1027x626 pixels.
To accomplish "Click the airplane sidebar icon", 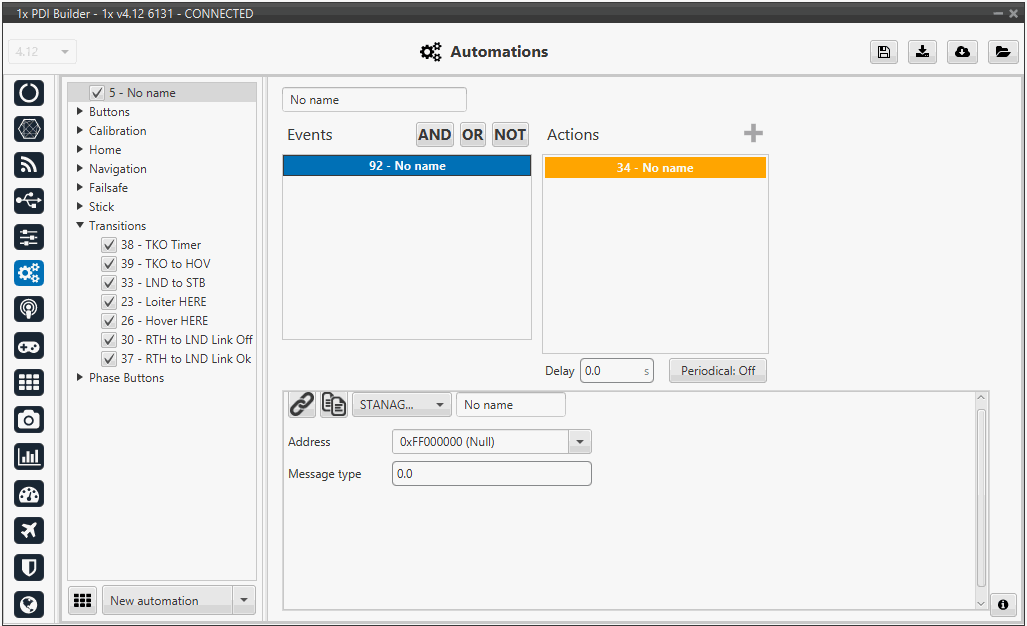I will (x=29, y=530).
